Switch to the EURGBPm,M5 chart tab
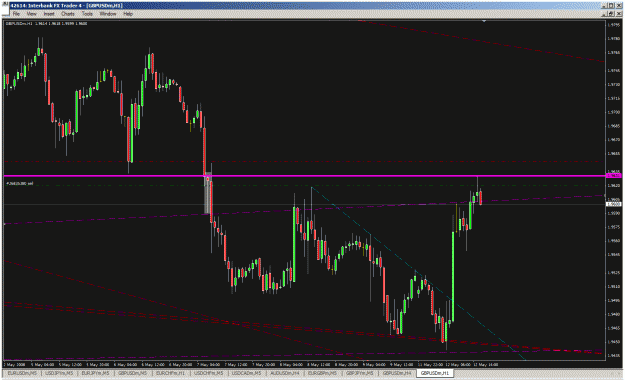 click(322, 373)
